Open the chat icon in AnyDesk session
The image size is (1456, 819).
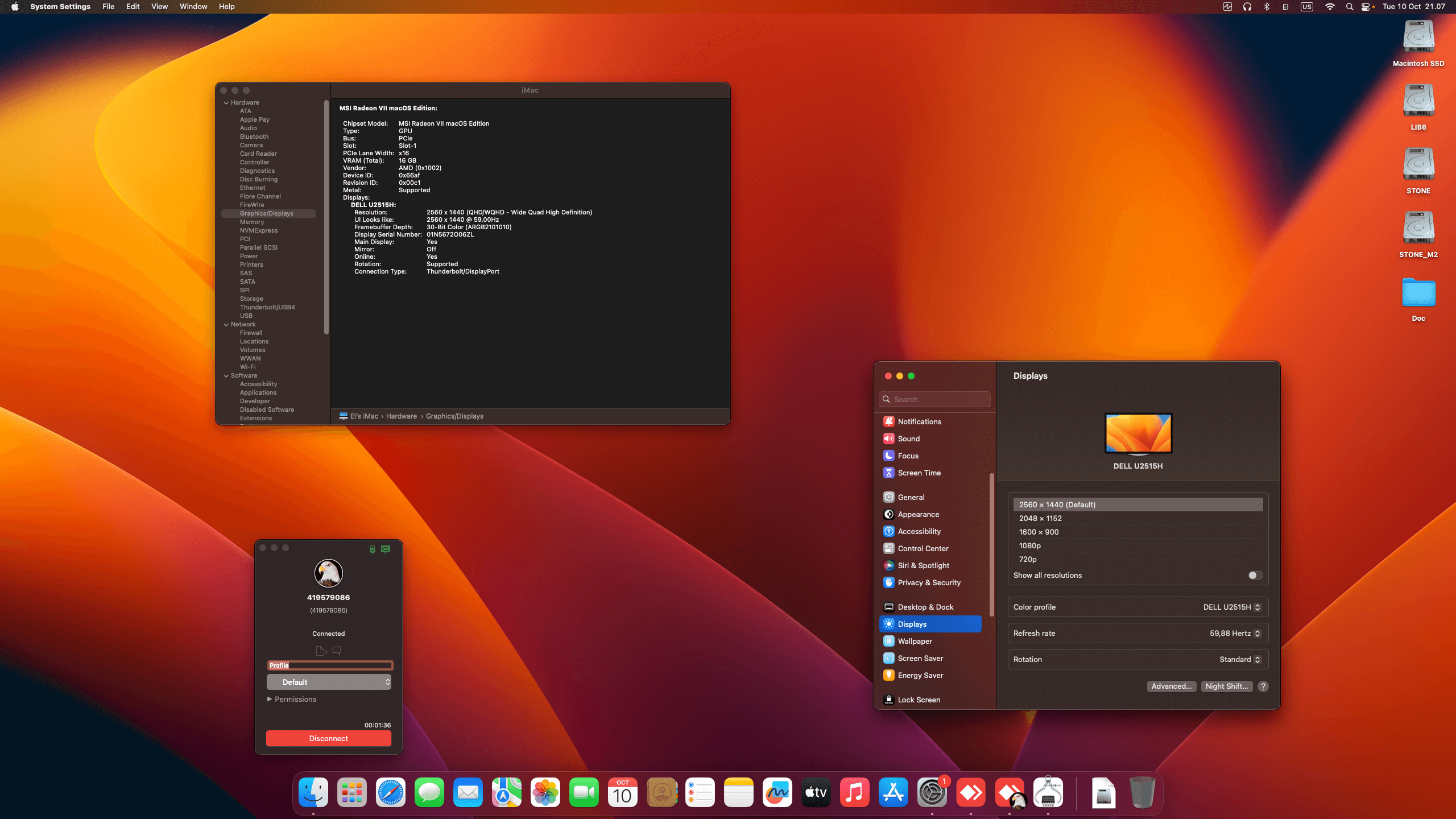[x=337, y=651]
